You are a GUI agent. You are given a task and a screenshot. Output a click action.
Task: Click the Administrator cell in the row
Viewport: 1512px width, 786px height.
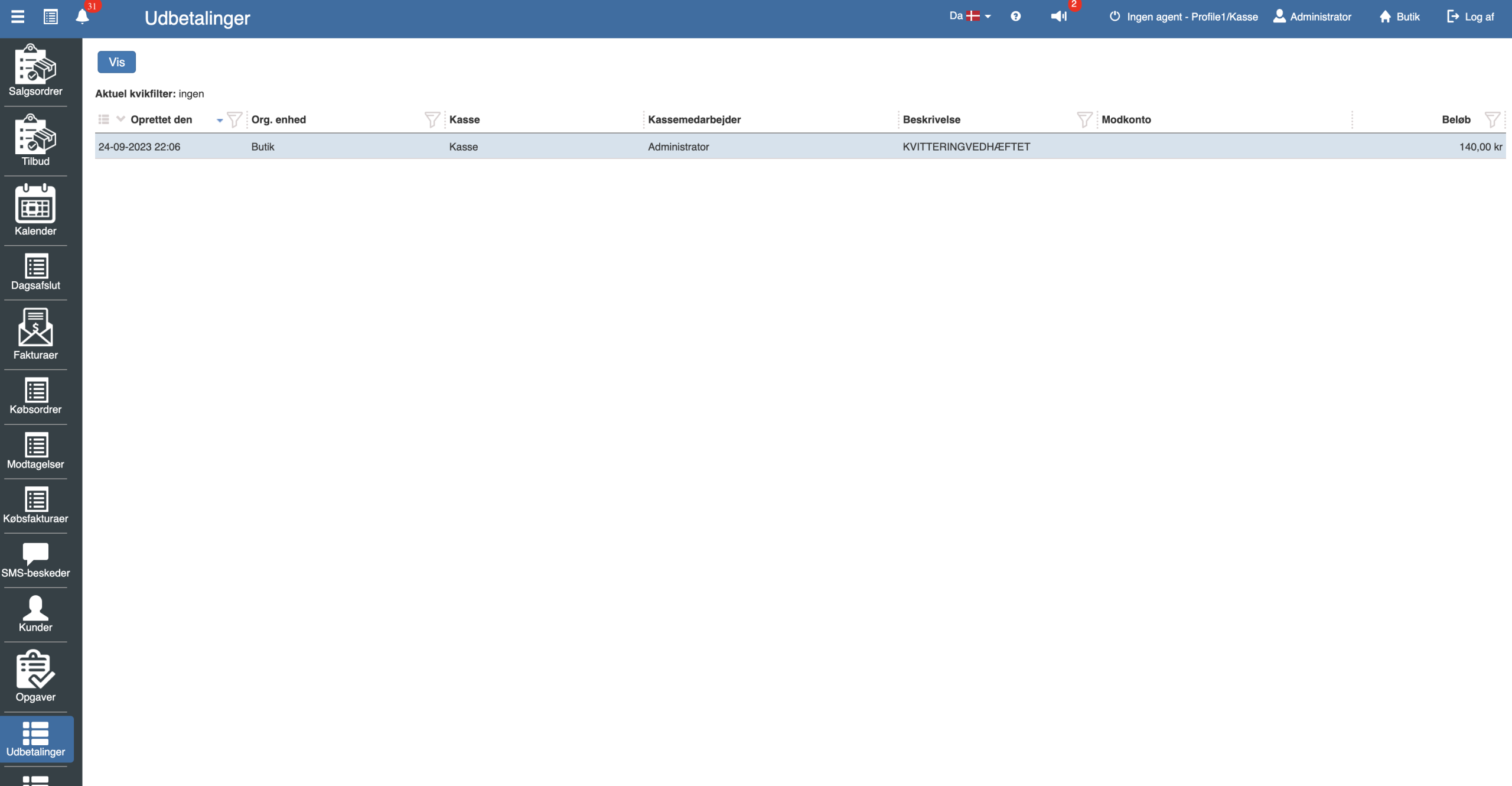tap(678, 147)
